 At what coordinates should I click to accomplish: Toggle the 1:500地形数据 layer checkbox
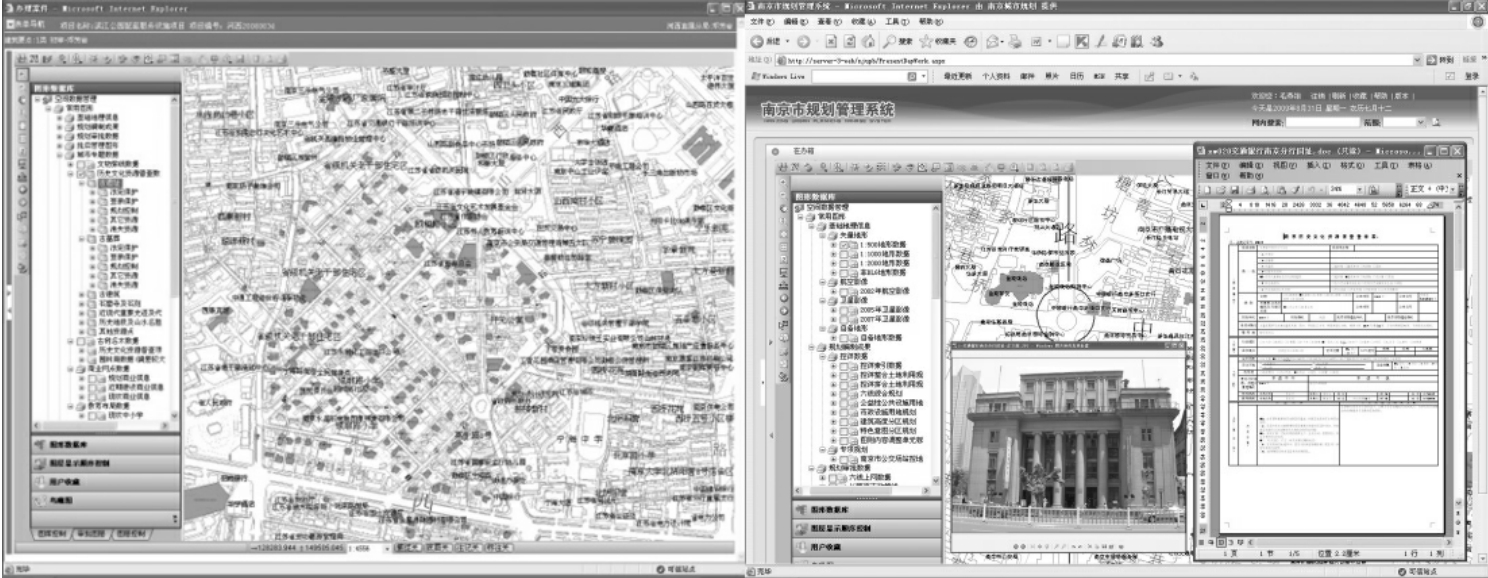(846, 245)
